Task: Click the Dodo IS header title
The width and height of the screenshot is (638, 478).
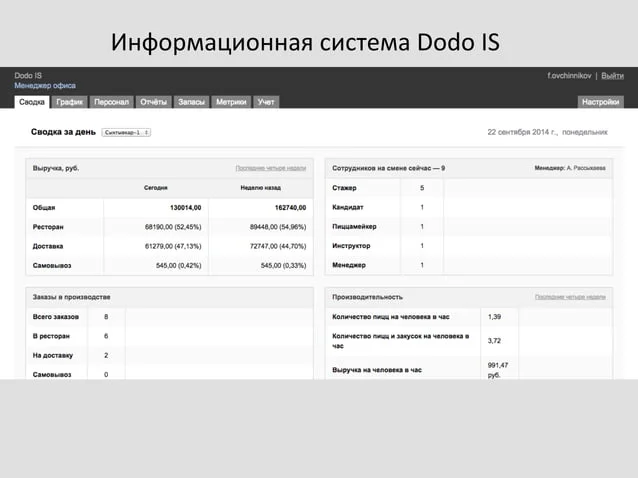Action: tap(28, 75)
